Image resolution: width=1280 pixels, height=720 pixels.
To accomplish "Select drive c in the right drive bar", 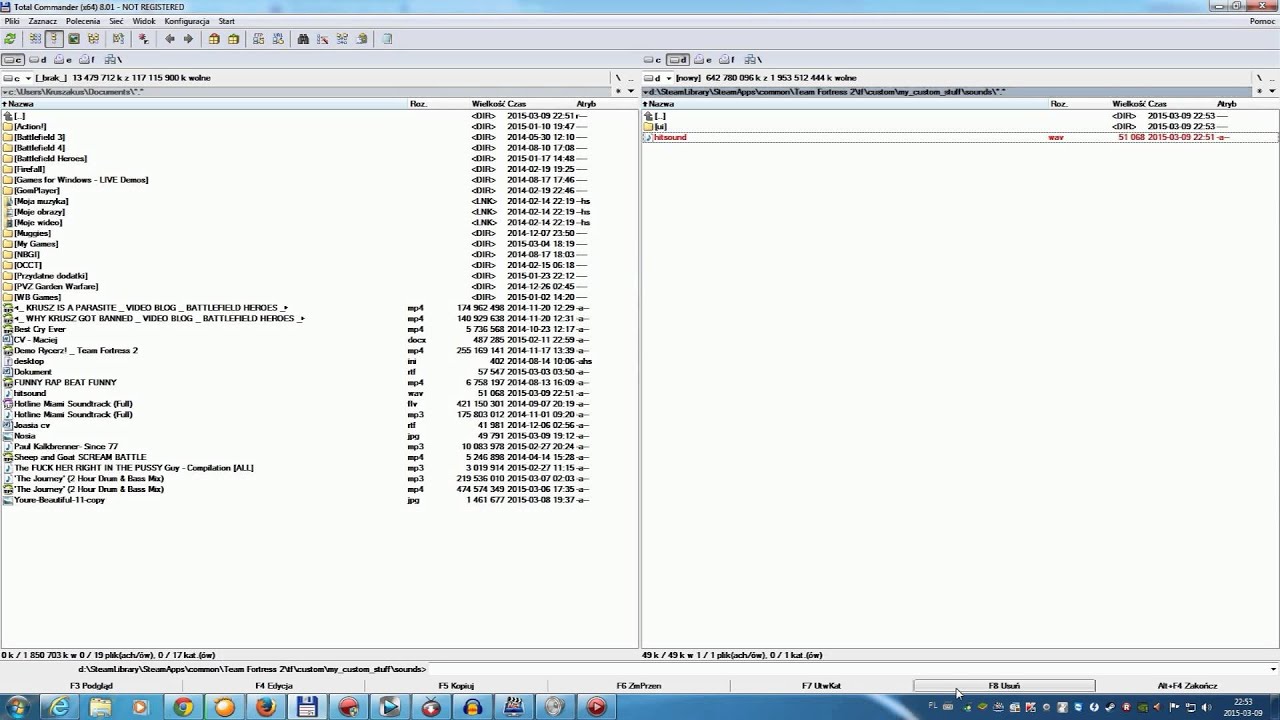I will pyautogui.click(x=653, y=60).
